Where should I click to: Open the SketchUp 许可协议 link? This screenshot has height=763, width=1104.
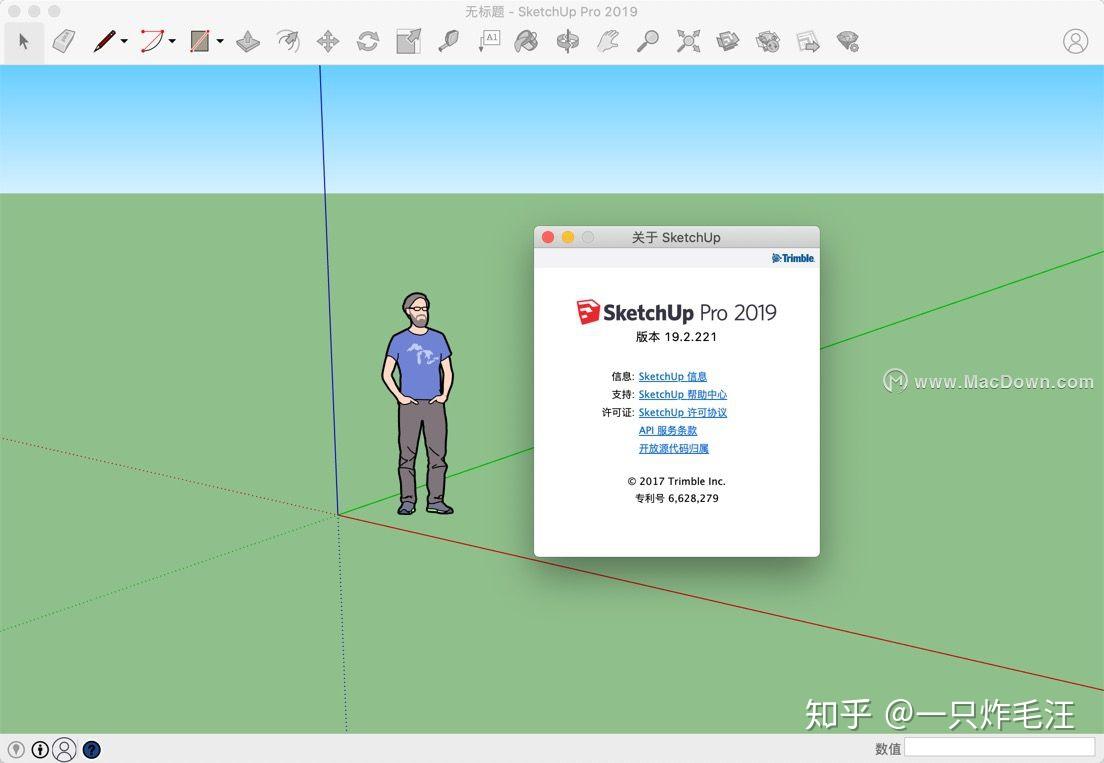(682, 412)
